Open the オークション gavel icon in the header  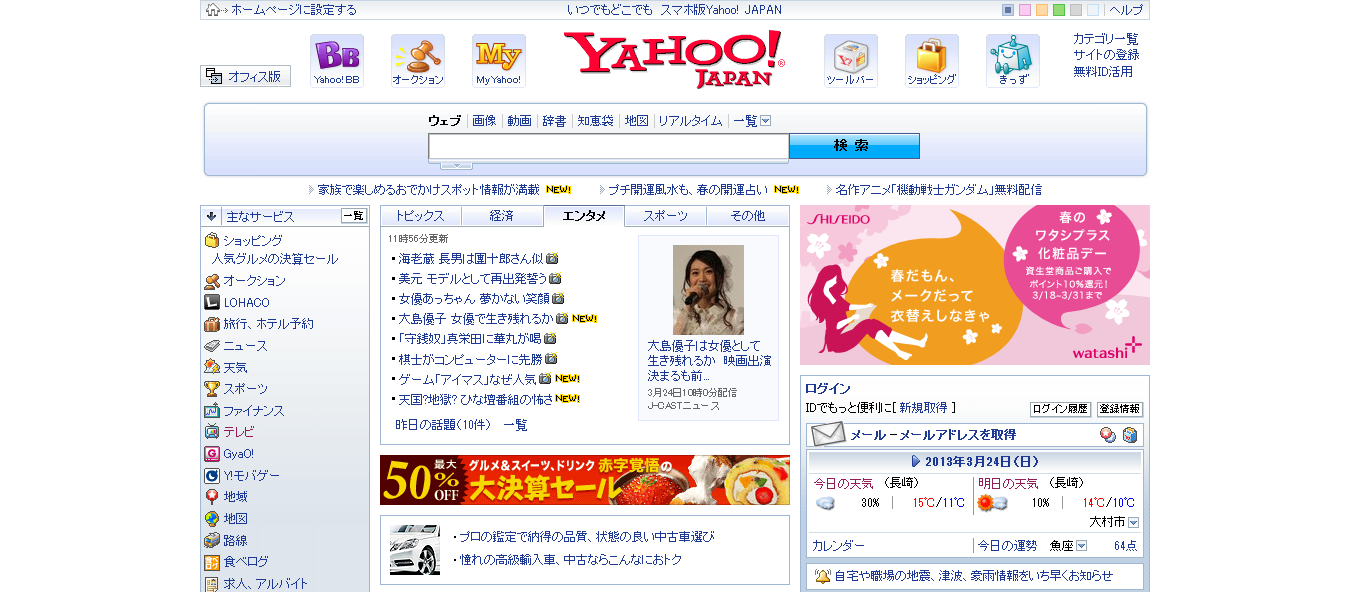pyautogui.click(x=418, y=61)
